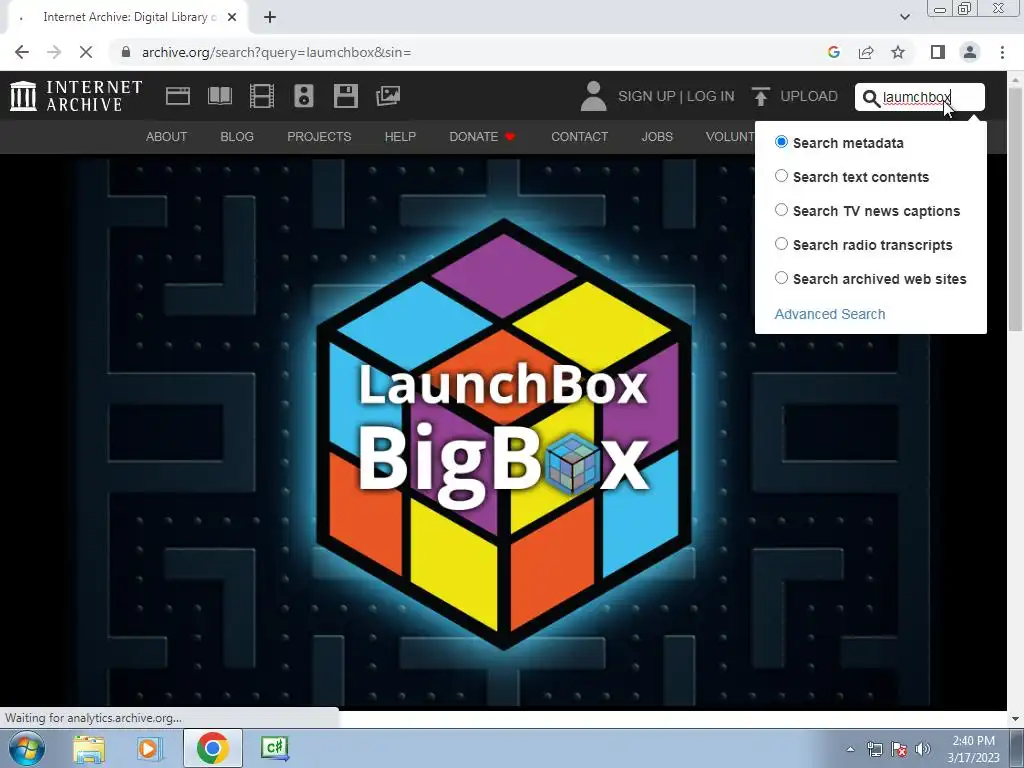Screen dimensions: 1024x768
Task: Open the BLOG menu item
Action: (237, 136)
